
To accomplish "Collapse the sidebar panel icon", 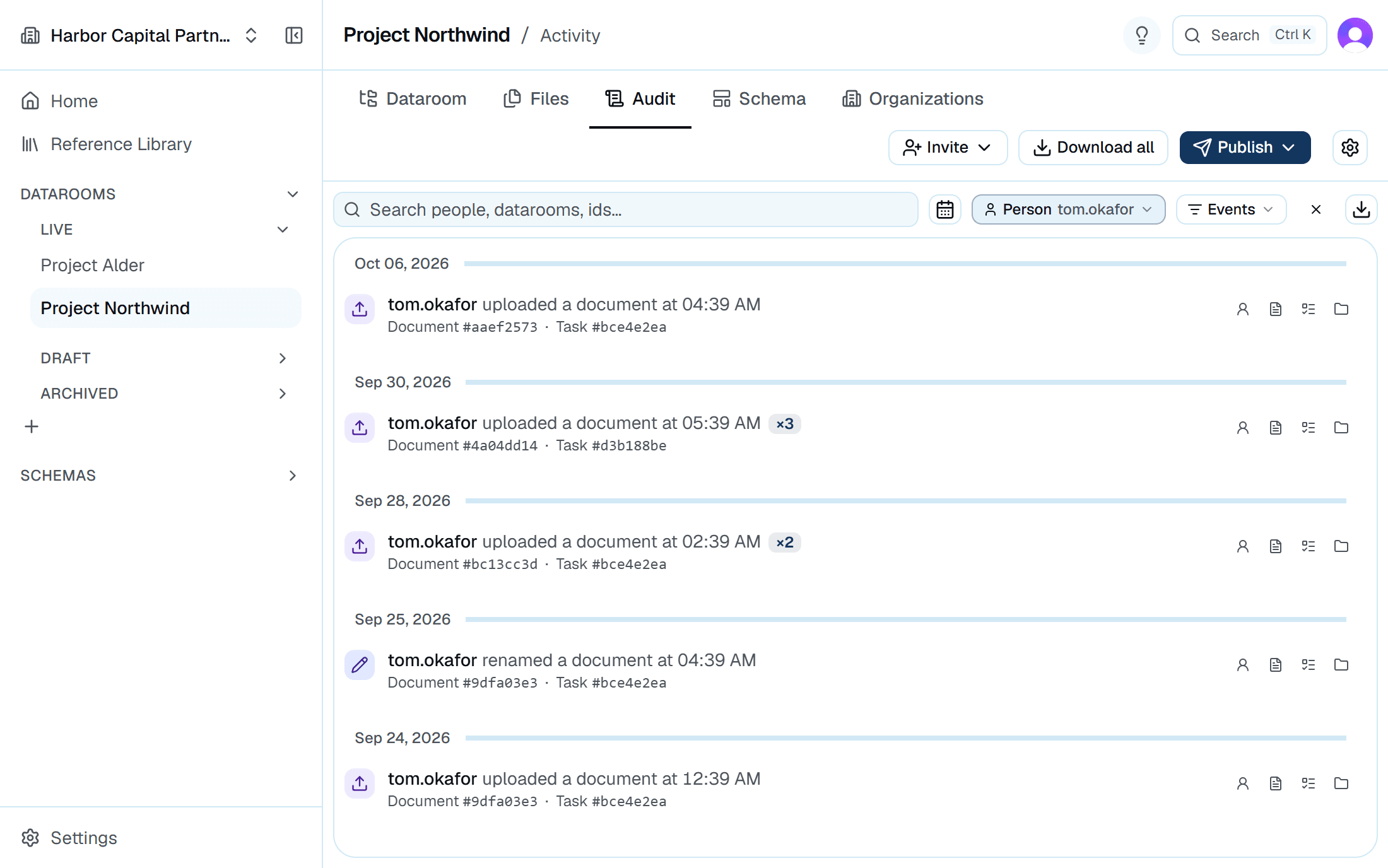I will [294, 35].
